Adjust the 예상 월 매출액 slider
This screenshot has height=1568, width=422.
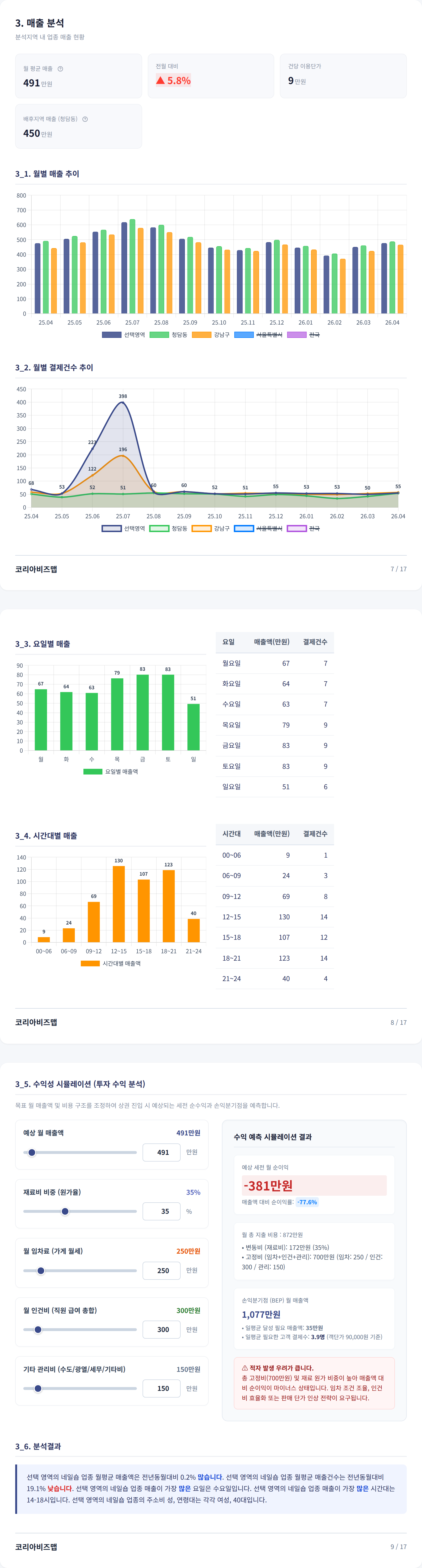(80, 1152)
